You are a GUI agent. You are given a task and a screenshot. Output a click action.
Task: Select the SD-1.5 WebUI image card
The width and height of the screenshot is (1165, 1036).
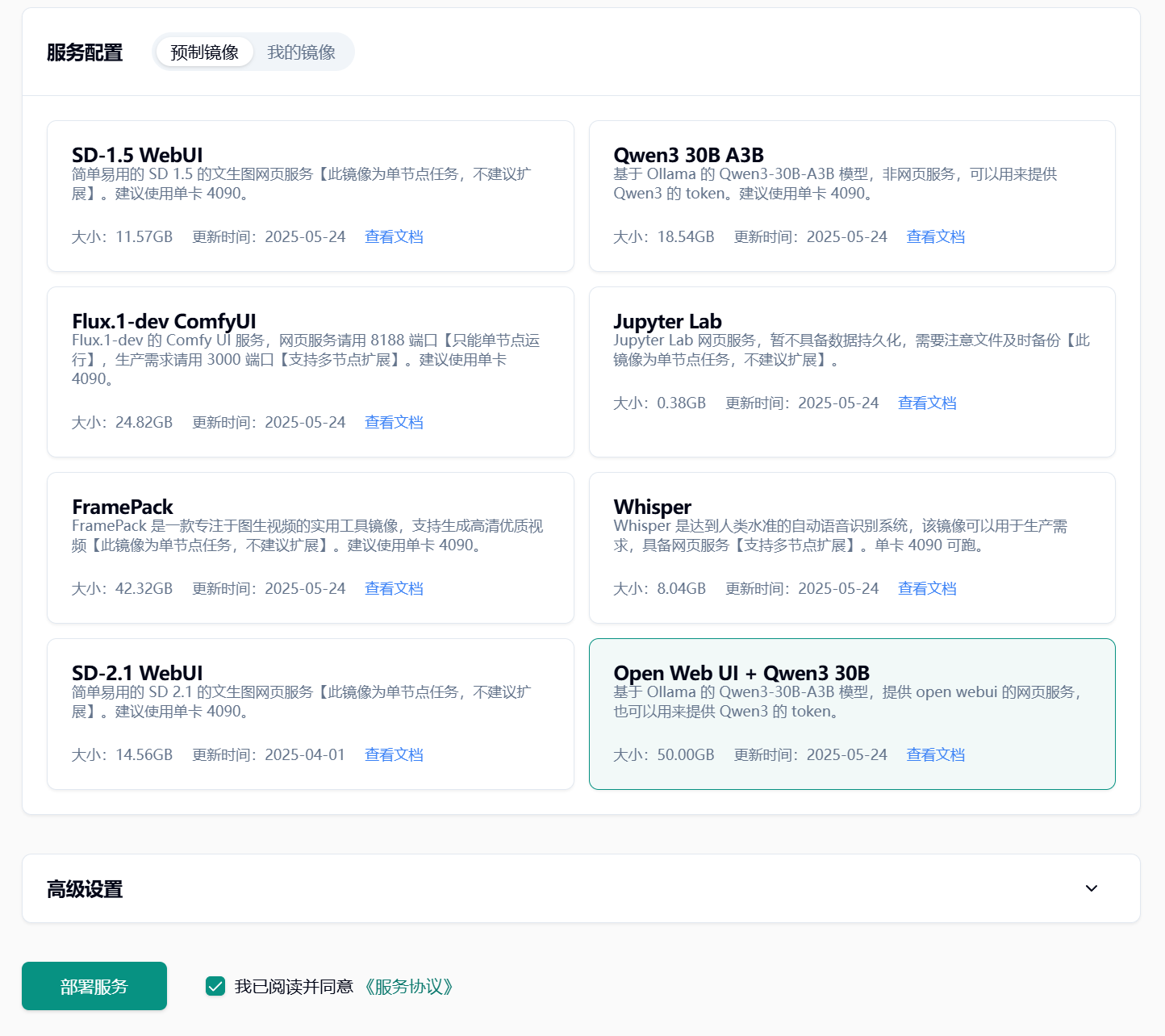tap(310, 196)
